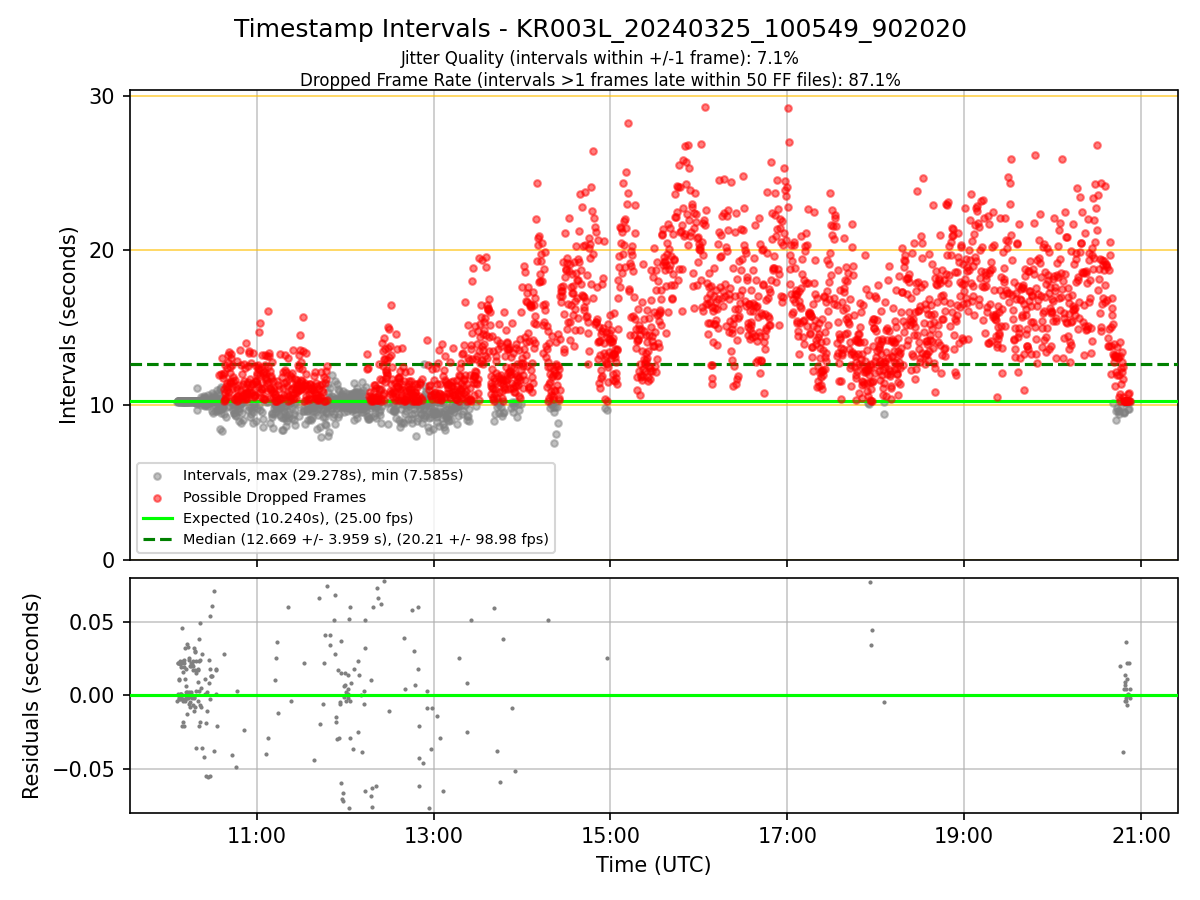Click the 11:00 tick label on the time axis
The height and width of the screenshot is (900, 1200).
(257, 834)
